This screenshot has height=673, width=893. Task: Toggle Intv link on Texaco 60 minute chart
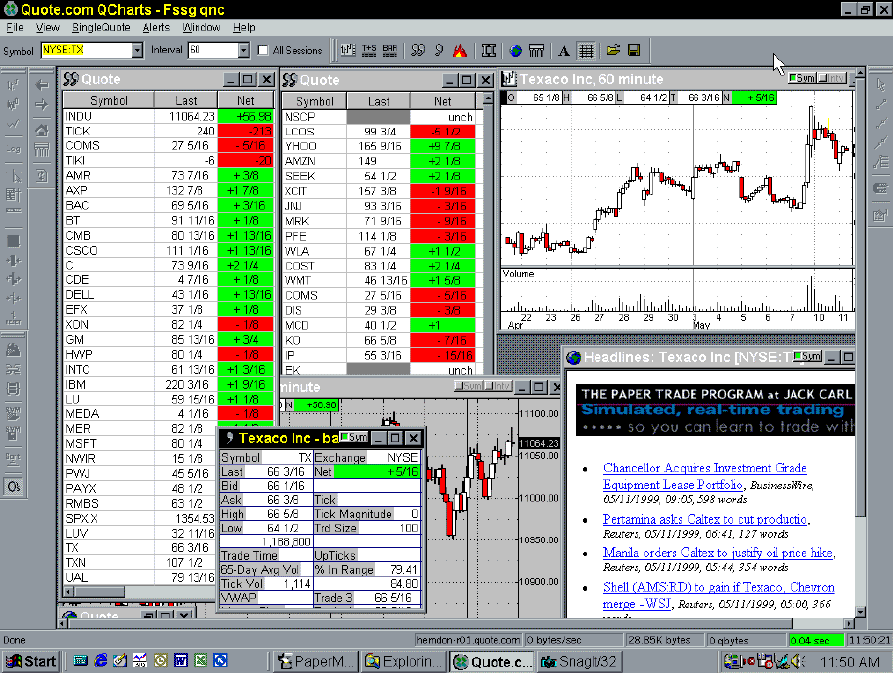point(831,78)
